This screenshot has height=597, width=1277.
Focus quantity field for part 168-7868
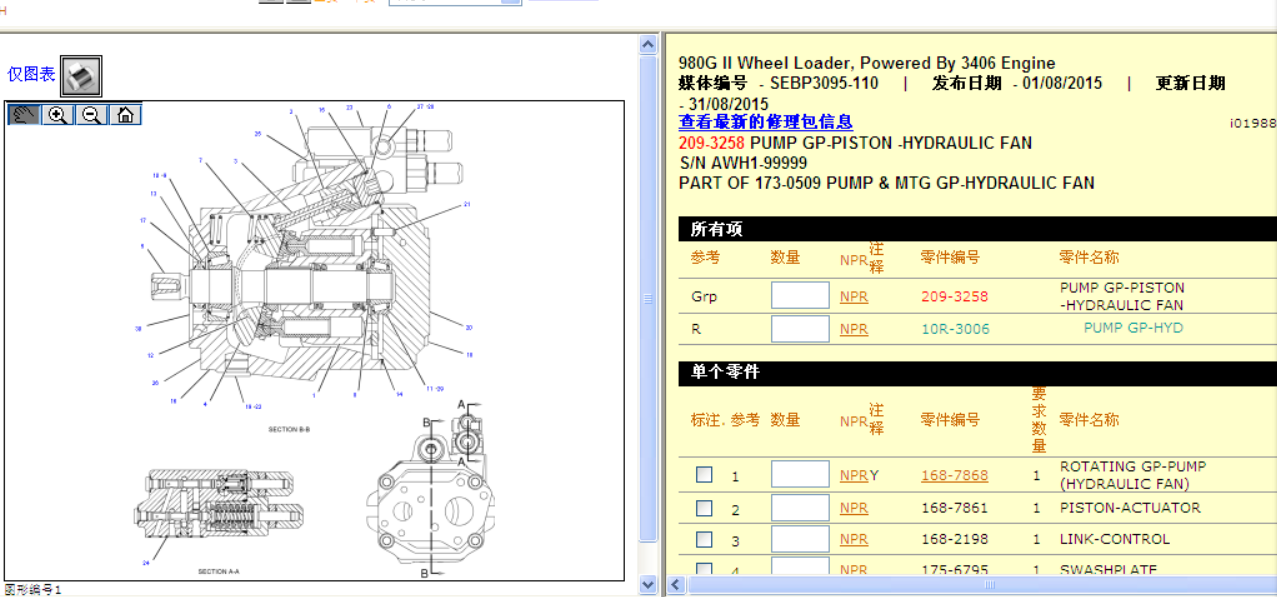[x=800, y=475]
